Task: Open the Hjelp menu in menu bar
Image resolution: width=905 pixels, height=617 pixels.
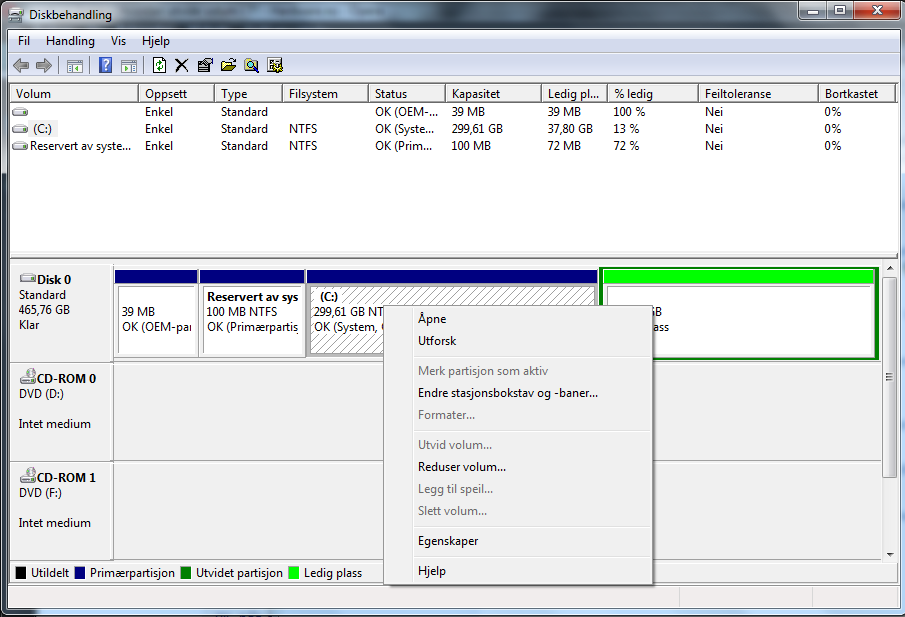Action: (x=156, y=41)
